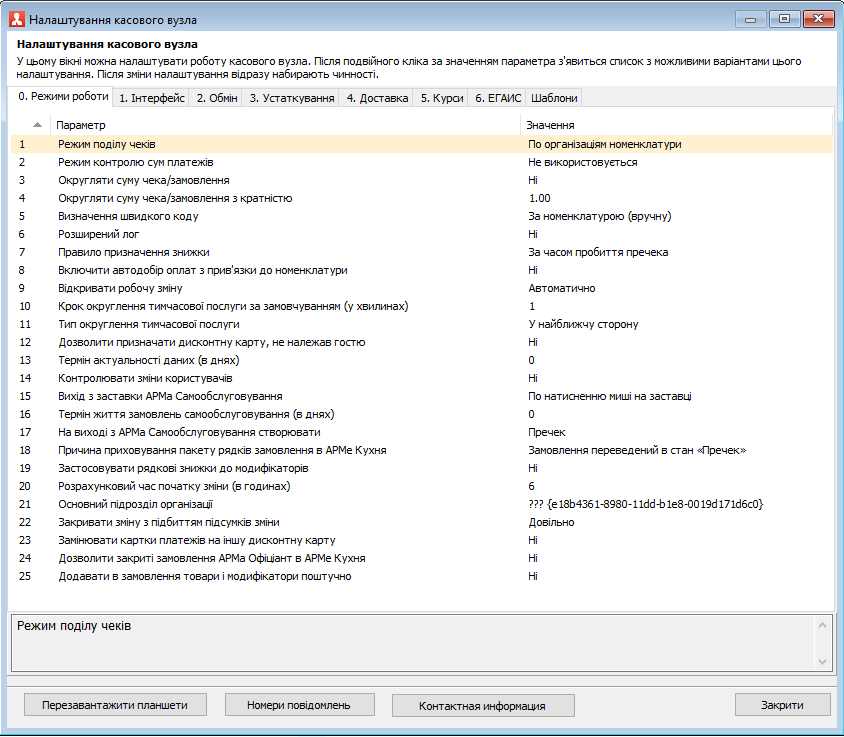844x737 pixels.
Task: Click value 6 for shift start hour
Action: click(x=531, y=486)
